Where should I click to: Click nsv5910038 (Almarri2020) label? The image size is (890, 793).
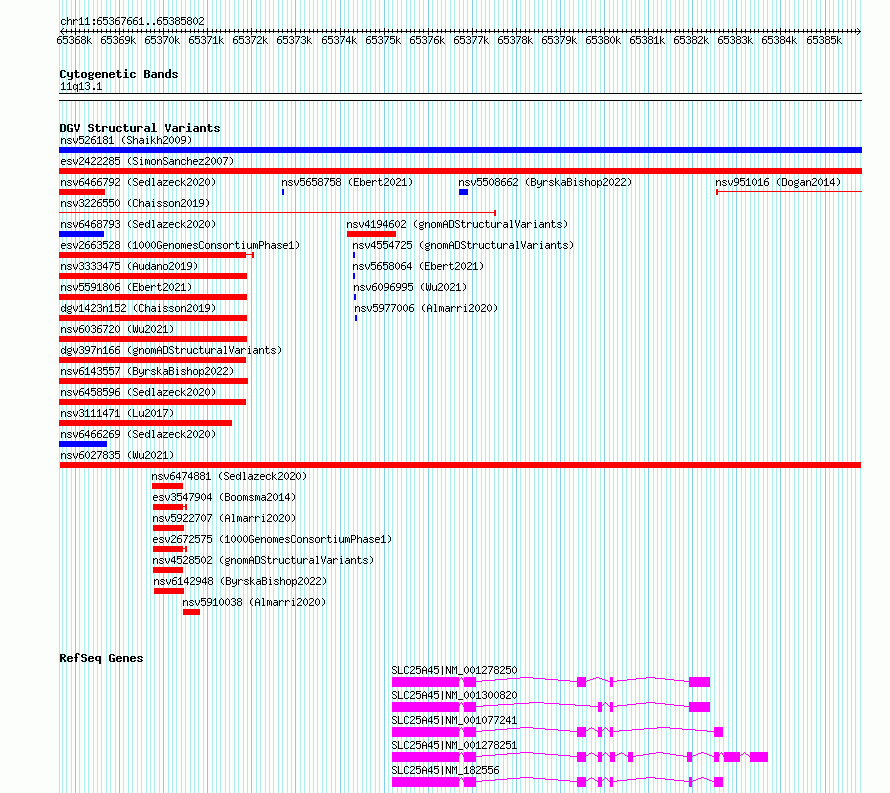(254, 602)
